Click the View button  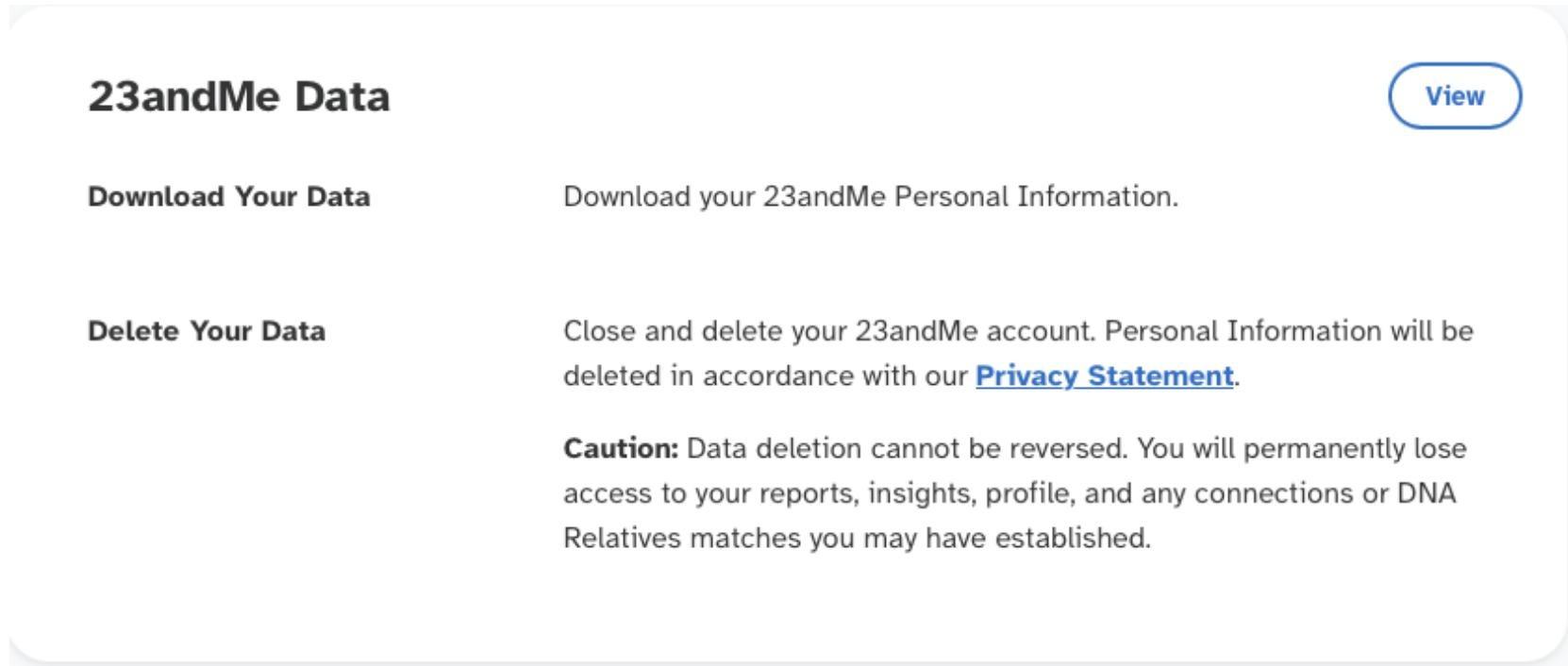pos(1454,96)
